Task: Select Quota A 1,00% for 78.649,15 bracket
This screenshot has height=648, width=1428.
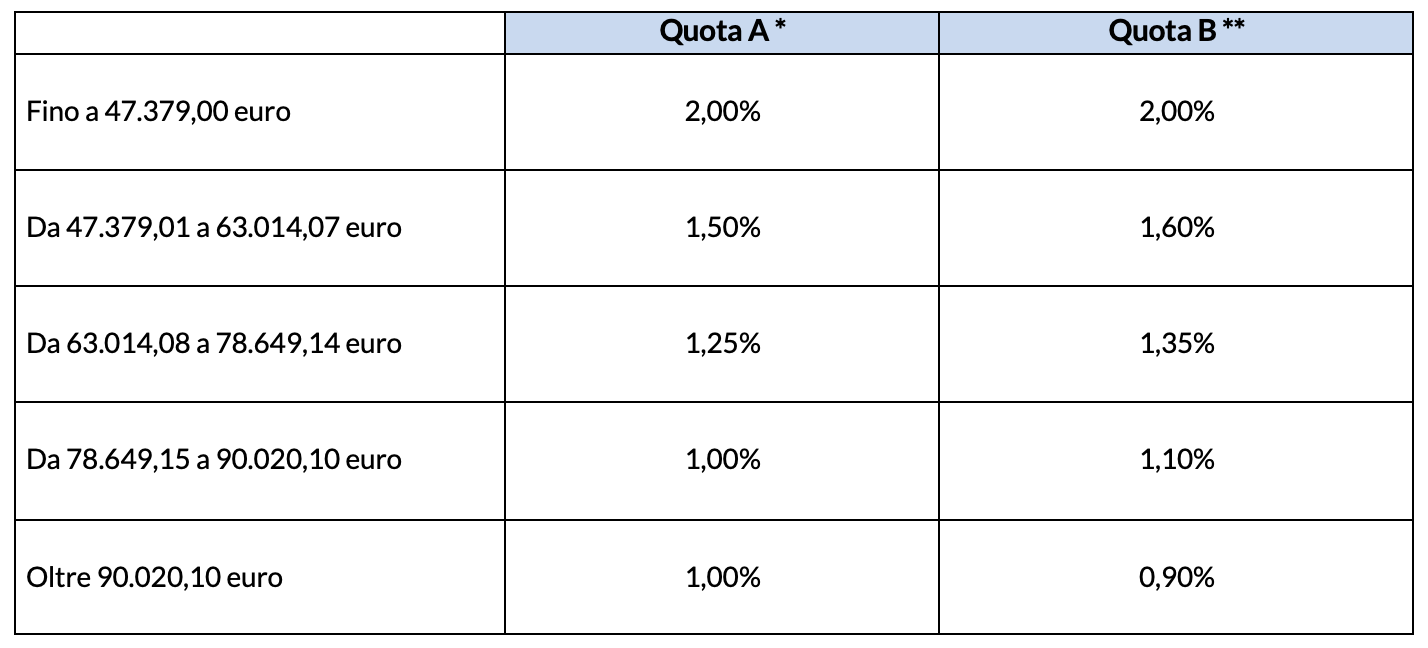Action: 723,460
